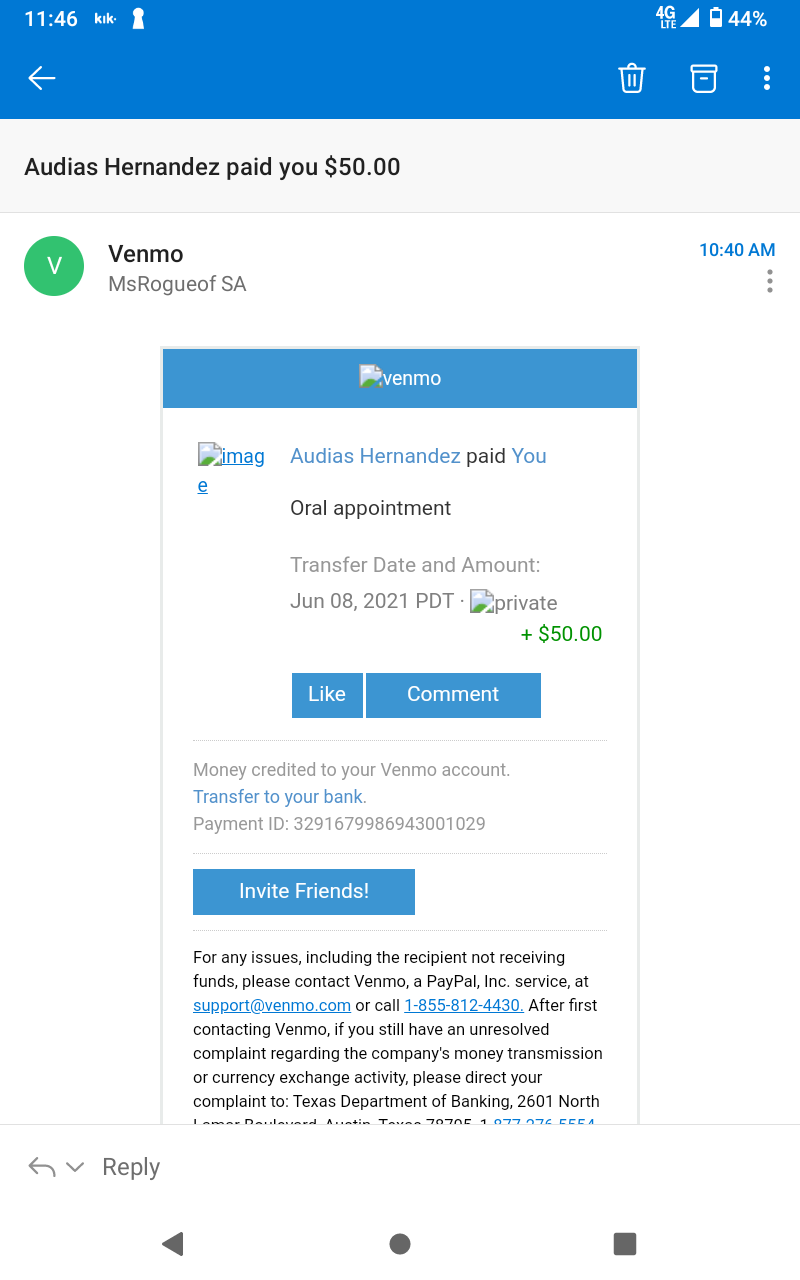Open the message options three-dot menu
Image resolution: width=800 pixels, height=1280 pixels.
coord(769,281)
